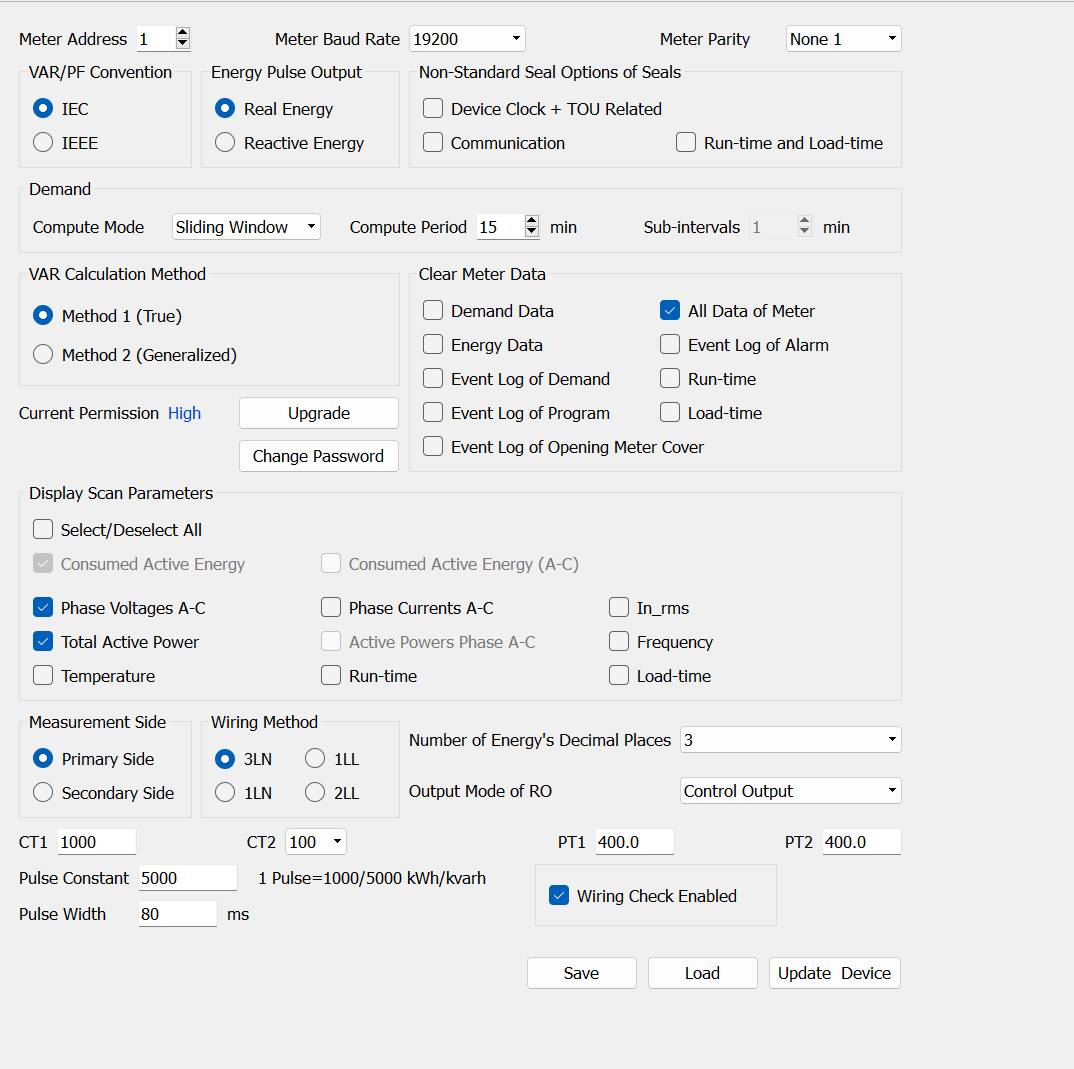
Task: Open the Meter Baud Rate dropdown
Action: (467, 39)
